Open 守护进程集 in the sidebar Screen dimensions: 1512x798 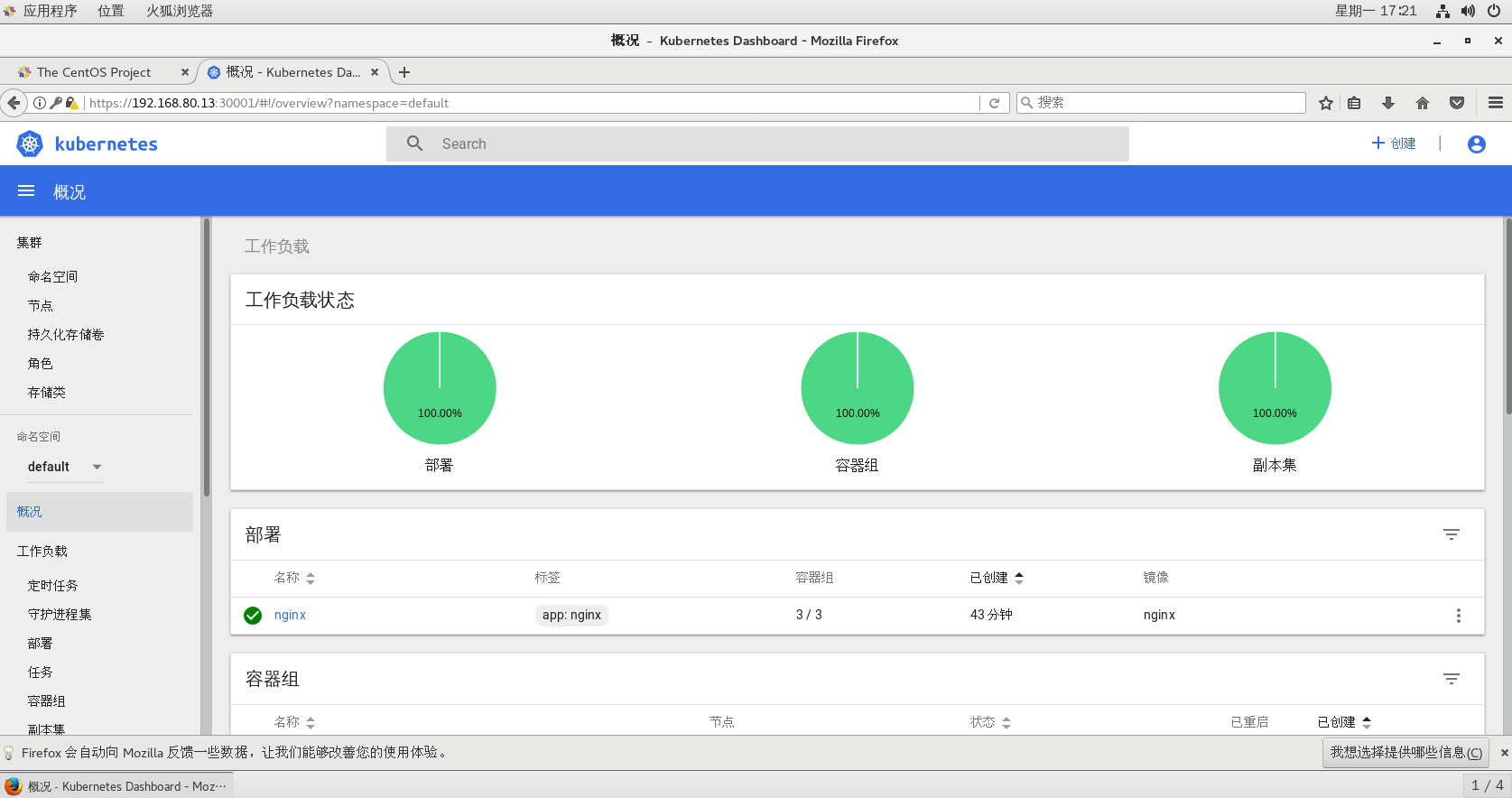coord(60,615)
